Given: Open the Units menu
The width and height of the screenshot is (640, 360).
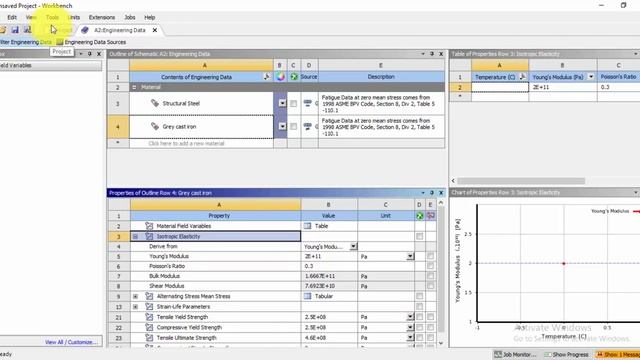Looking at the screenshot, I should pos(74,17).
